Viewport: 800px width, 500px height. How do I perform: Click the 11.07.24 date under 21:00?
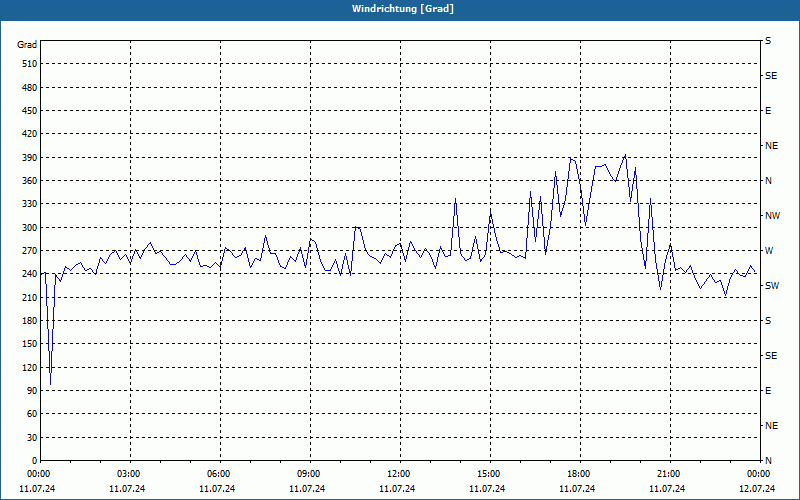[x=667, y=489]
